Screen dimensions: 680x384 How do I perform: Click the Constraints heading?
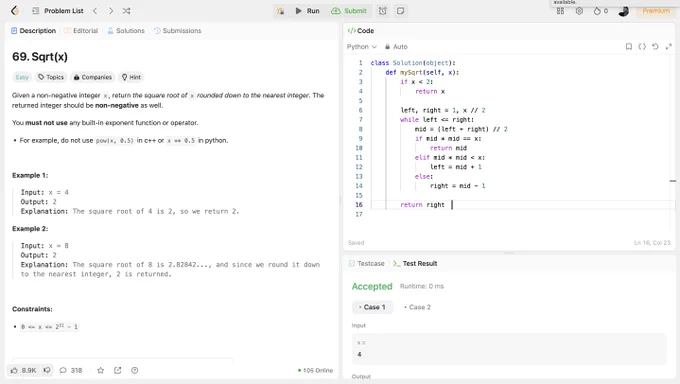tap(32, 309)
